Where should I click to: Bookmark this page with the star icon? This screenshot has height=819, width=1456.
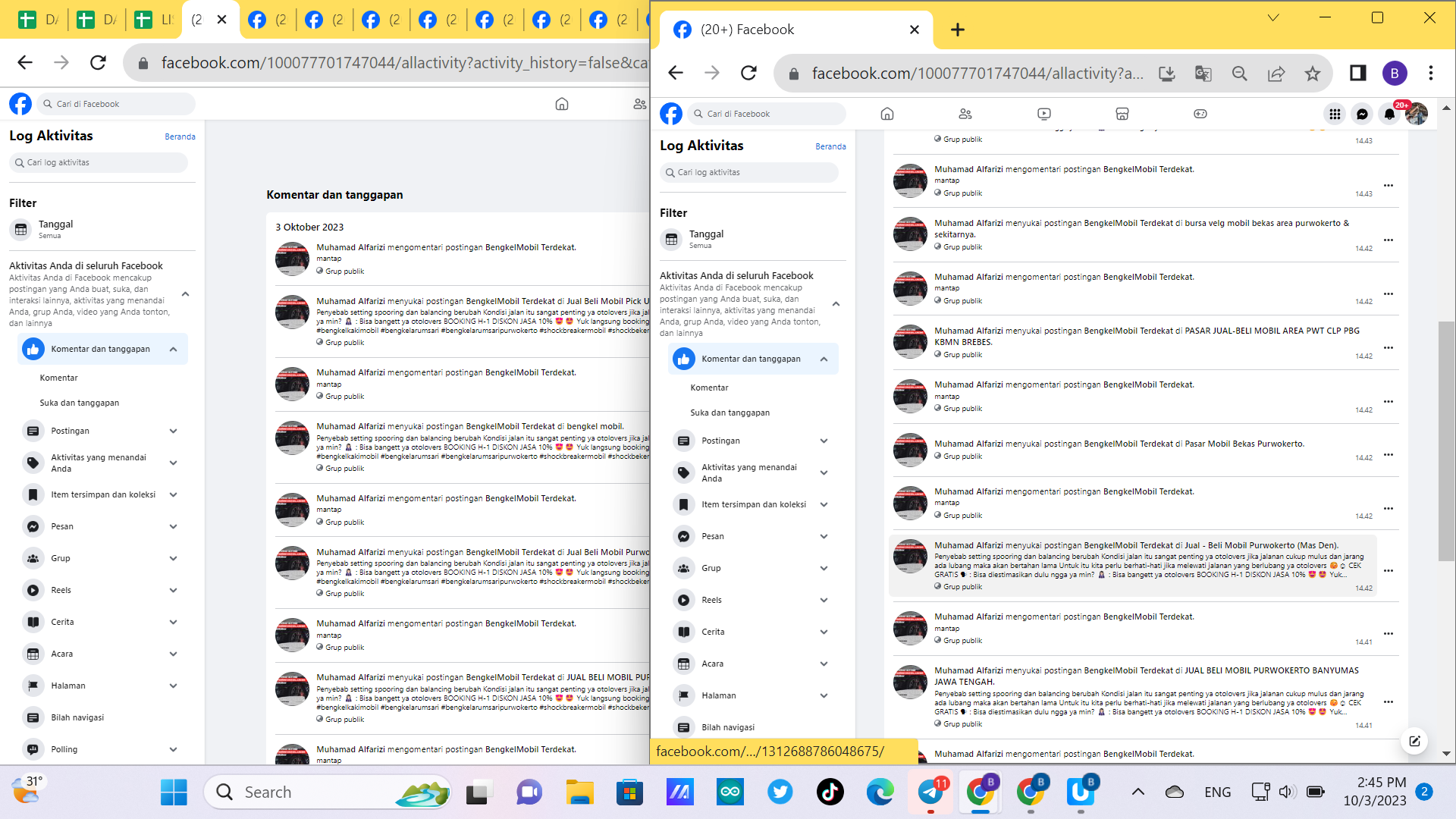(x=1313, y=74)
